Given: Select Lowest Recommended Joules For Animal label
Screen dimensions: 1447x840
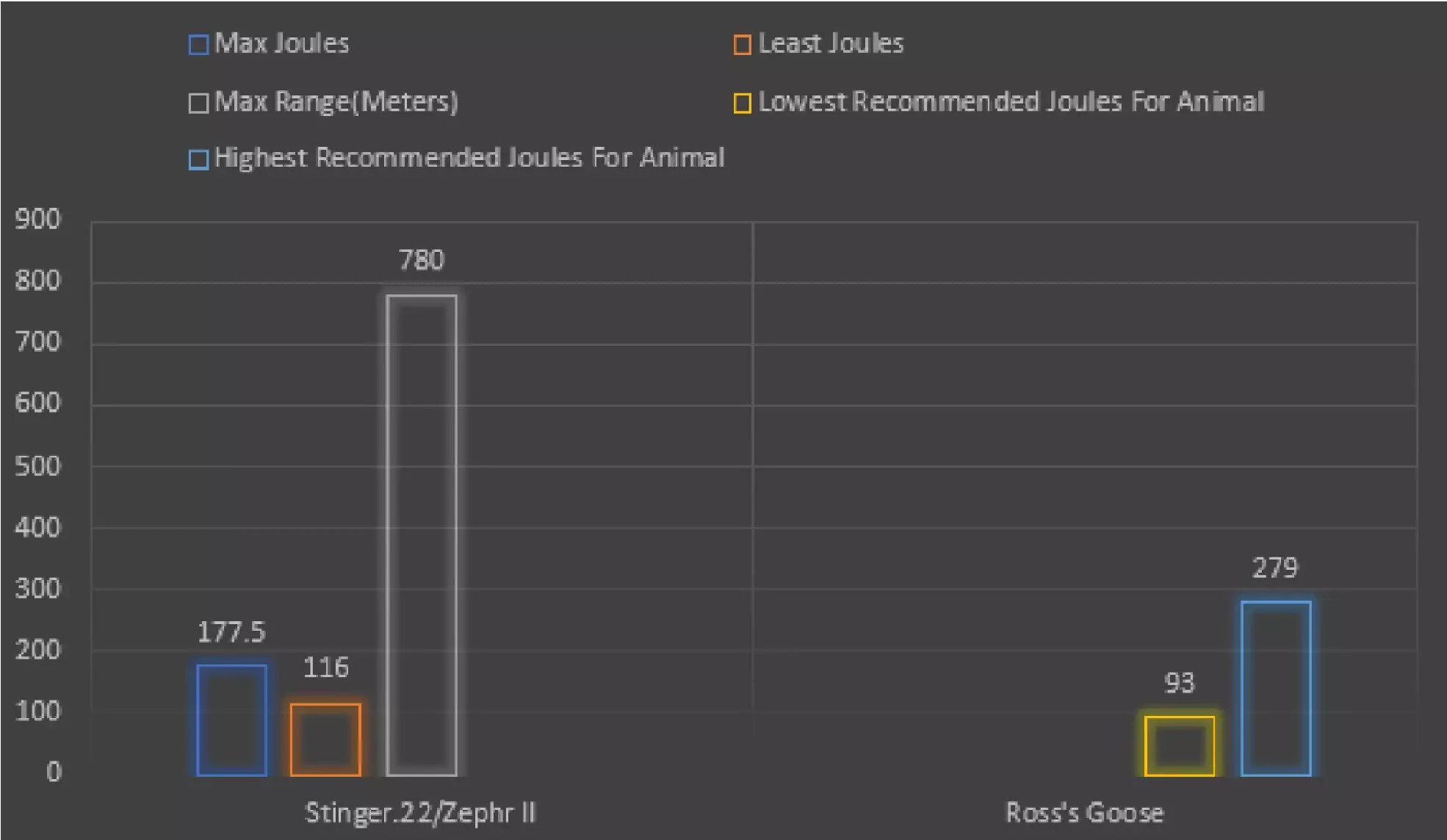Looking at the screenshot, I should click(1011, 101).
